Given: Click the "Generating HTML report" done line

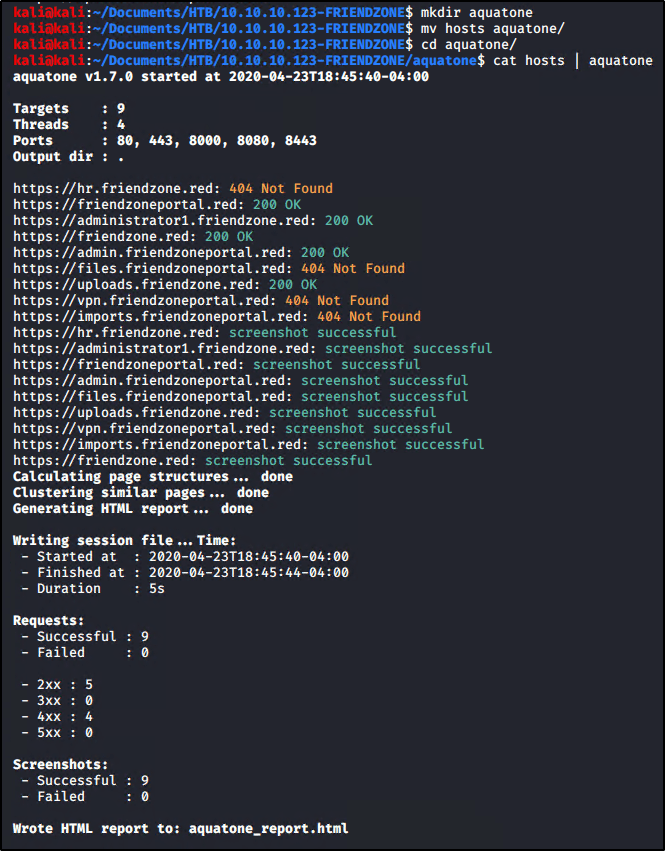Looking at the screenshot, I should 132,508.
